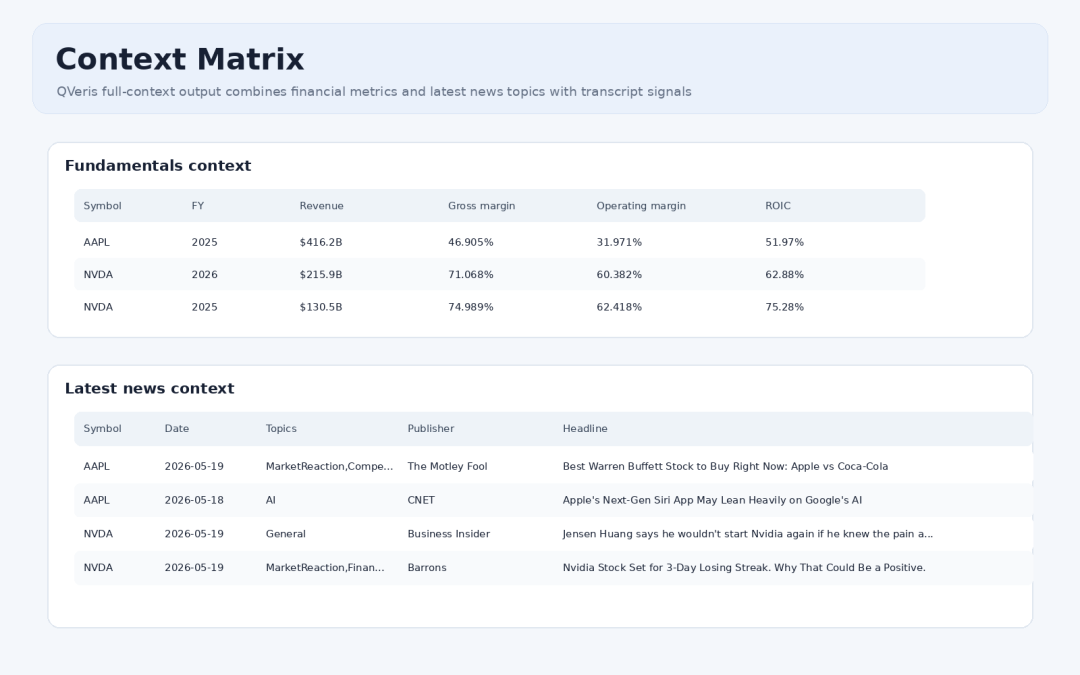Select the 74.989% gross margin cell
1080x675 pixels.
pyautogui.click(x=470, y=307)
